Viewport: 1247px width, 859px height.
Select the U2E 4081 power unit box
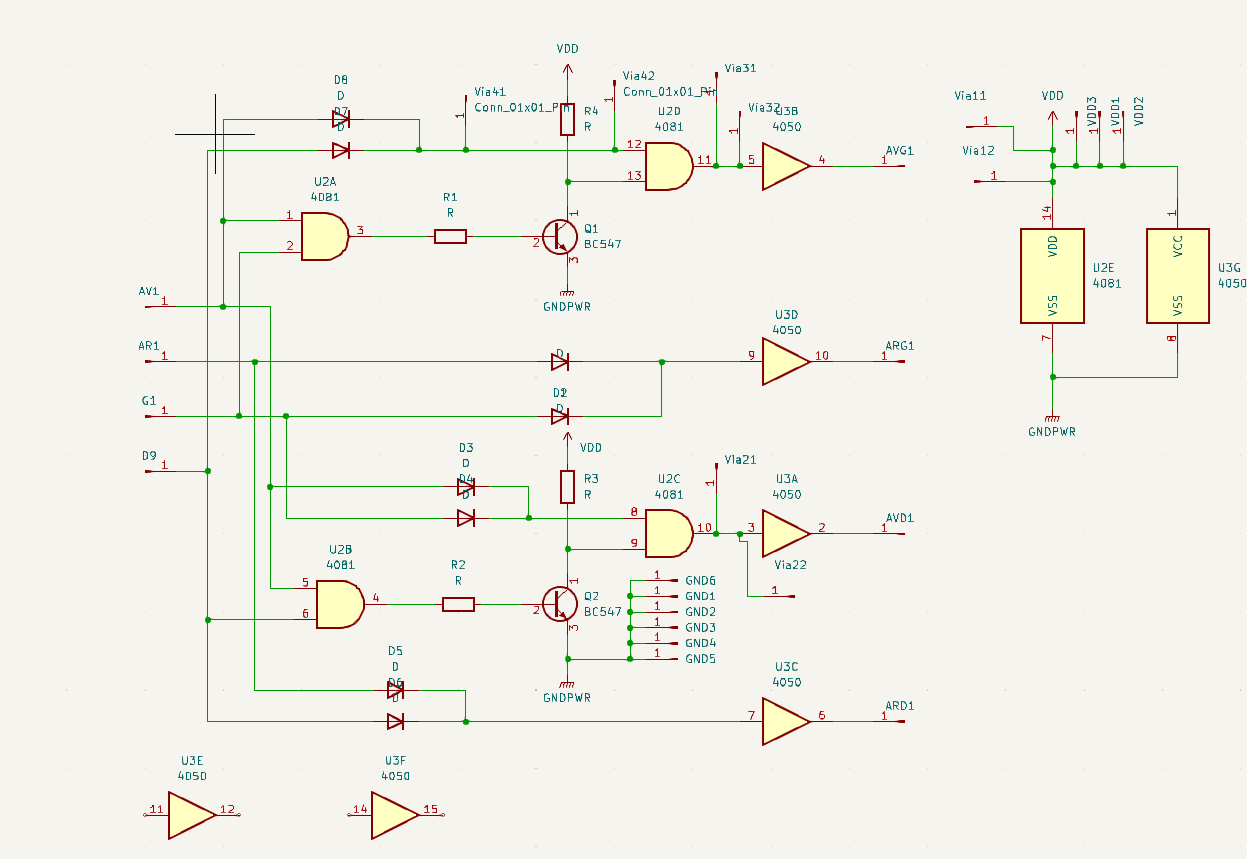[1052, 276]
